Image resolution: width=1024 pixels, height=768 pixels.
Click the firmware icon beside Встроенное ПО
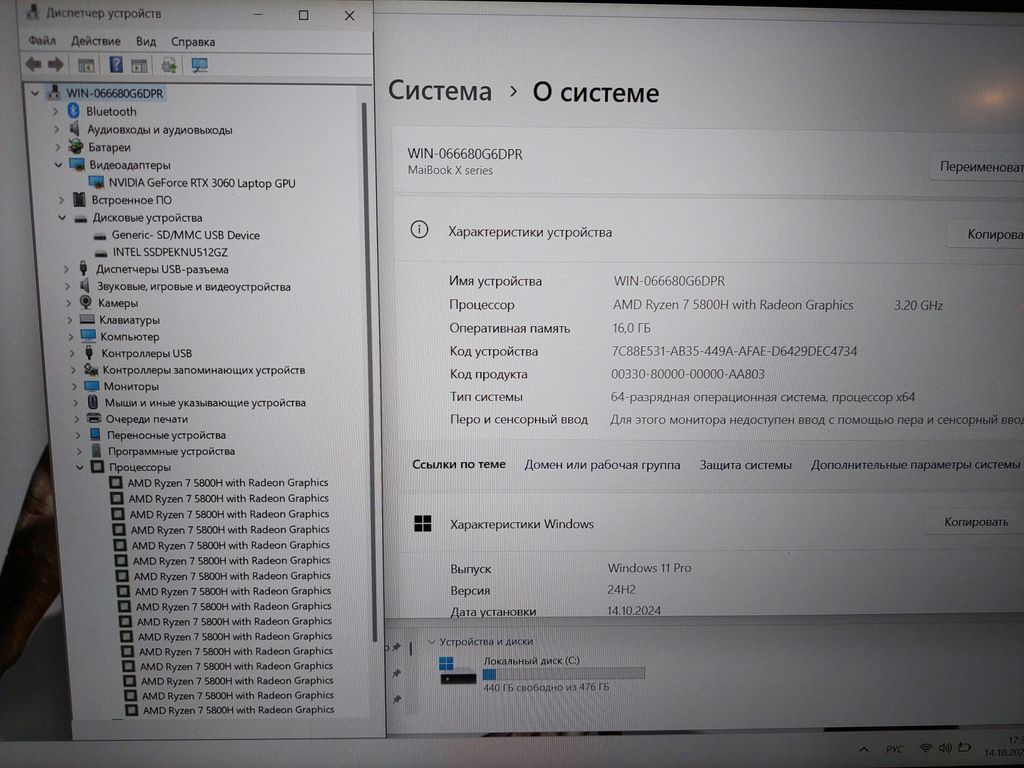point(79,199)
